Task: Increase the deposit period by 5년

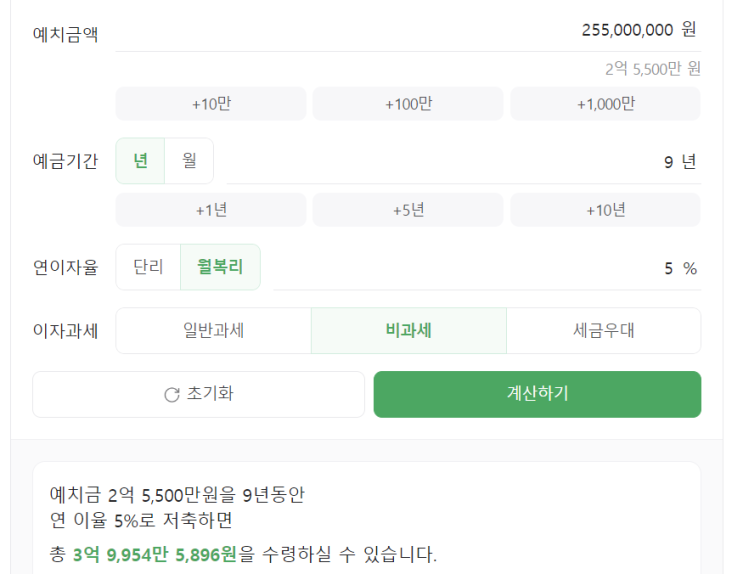Action: 408,210
